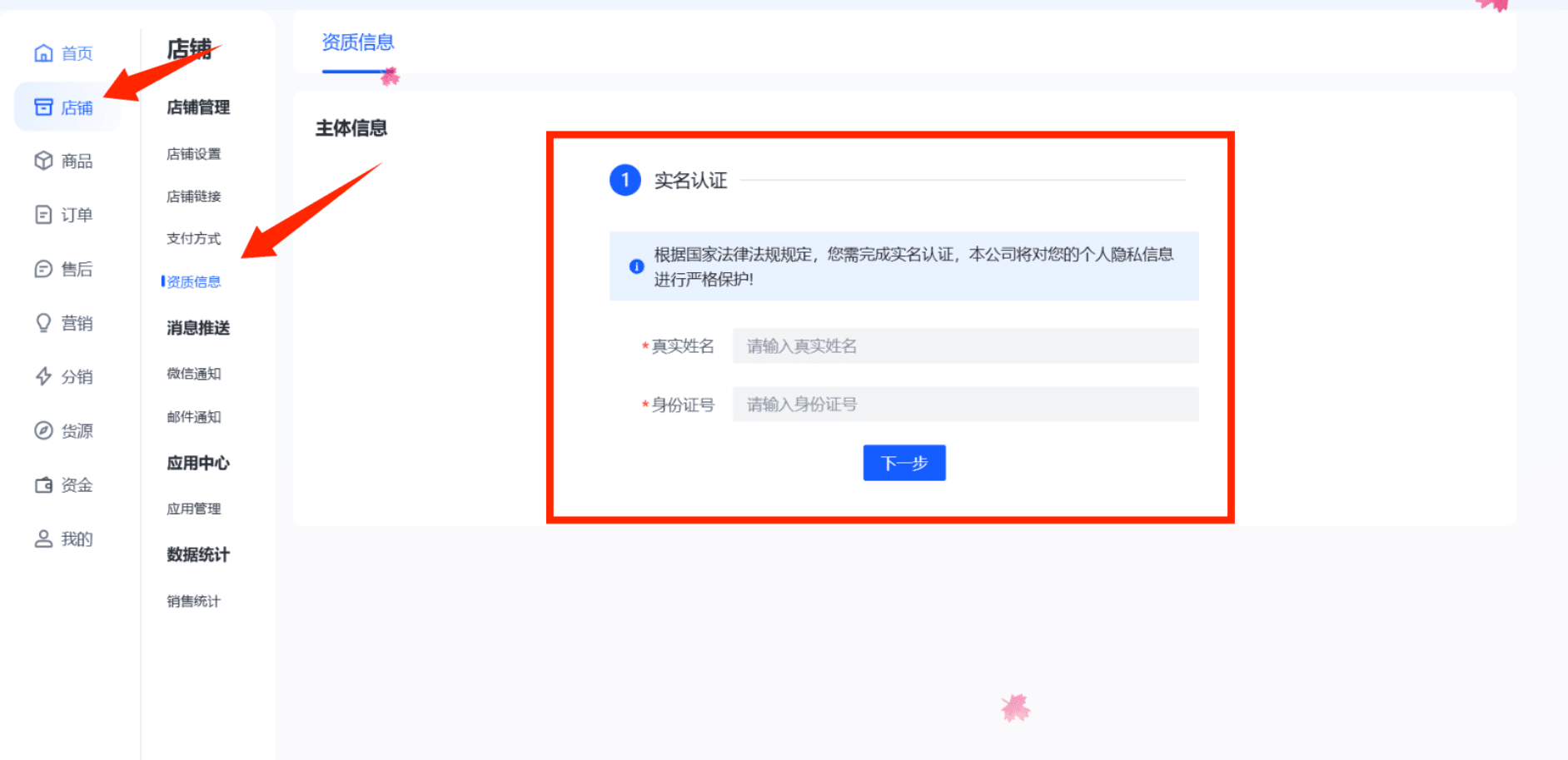Open 售后 menu label
This screenshot has width=1568, height=760.
(x=77, y=269)
